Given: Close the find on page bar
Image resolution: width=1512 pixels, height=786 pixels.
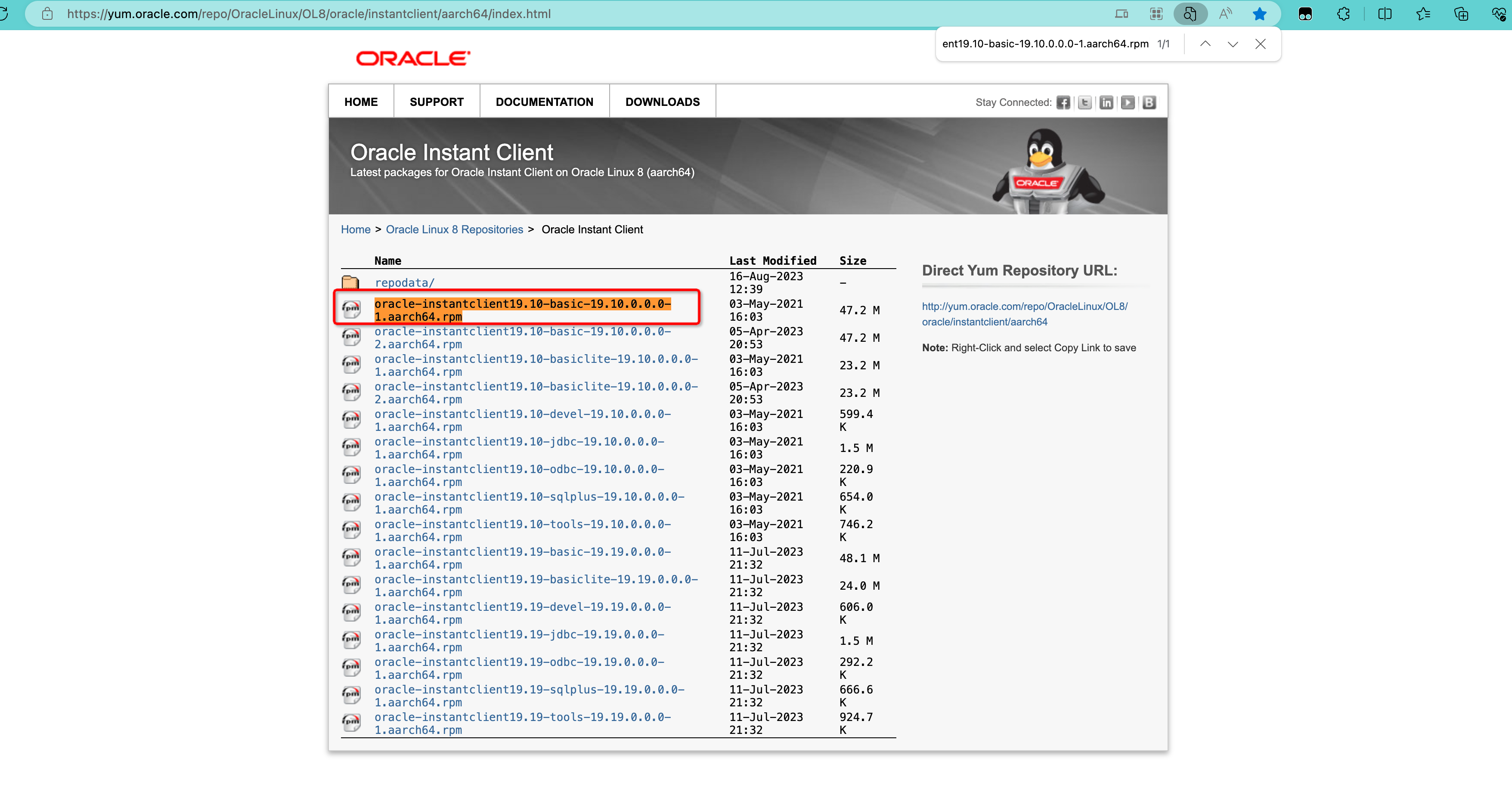Looking at the screenshot, I should click(x=1260, y=44).
